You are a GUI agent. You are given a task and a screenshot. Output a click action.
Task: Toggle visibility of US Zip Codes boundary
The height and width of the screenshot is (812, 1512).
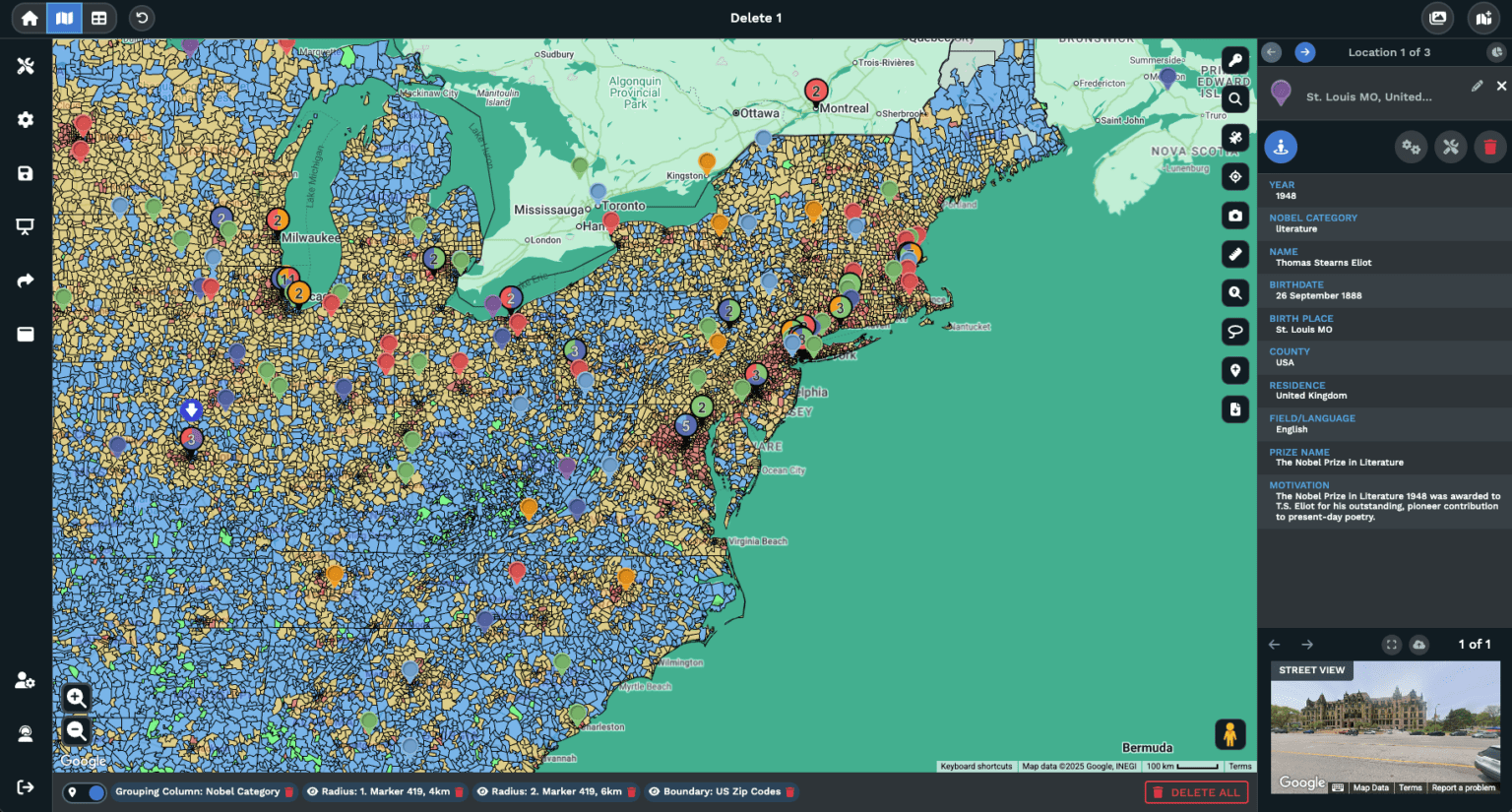pos(654,791)
